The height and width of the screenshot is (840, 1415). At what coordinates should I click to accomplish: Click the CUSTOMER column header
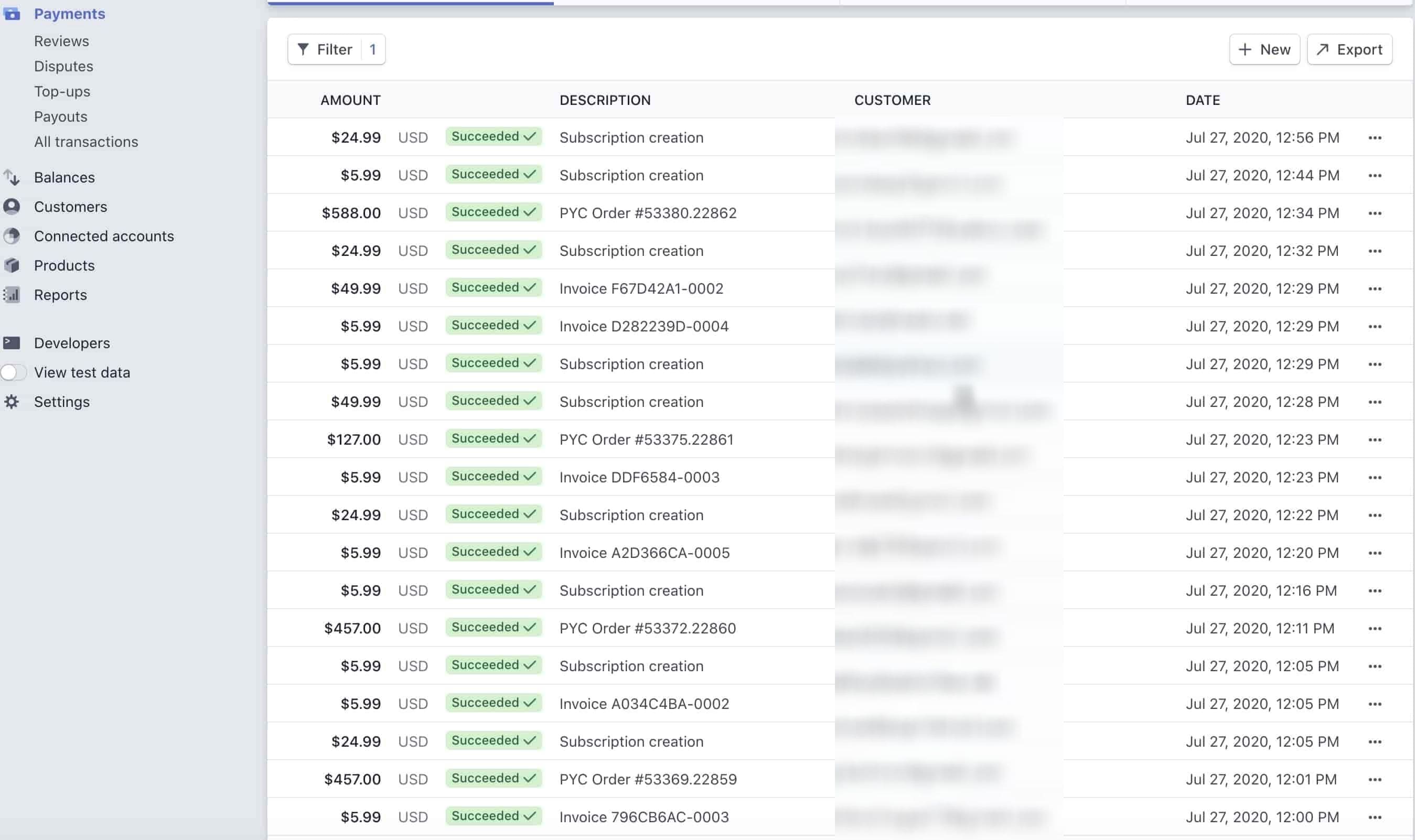click(x=892, y=100)
